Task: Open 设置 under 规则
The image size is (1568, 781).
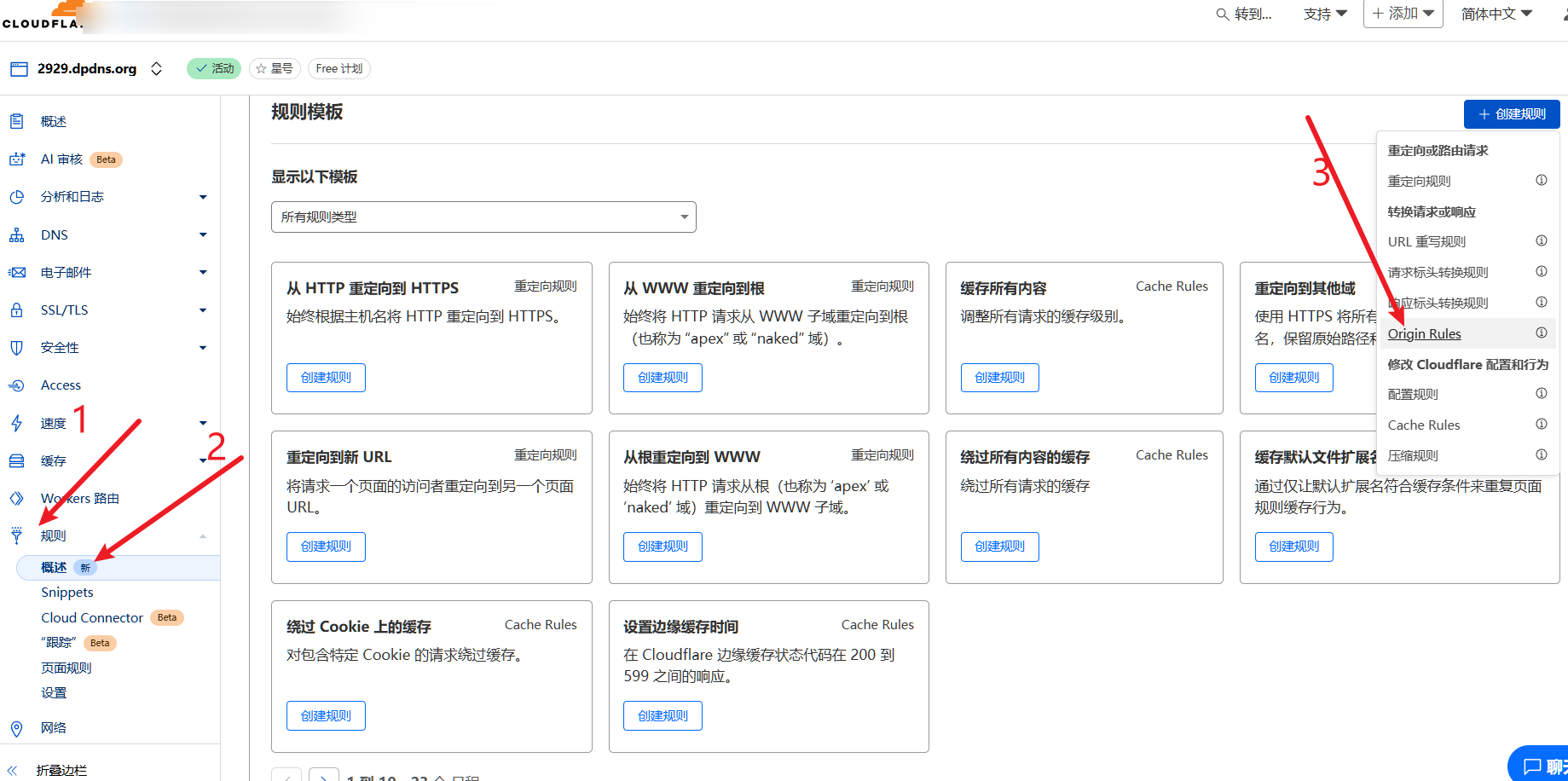Action: point(54,693)
